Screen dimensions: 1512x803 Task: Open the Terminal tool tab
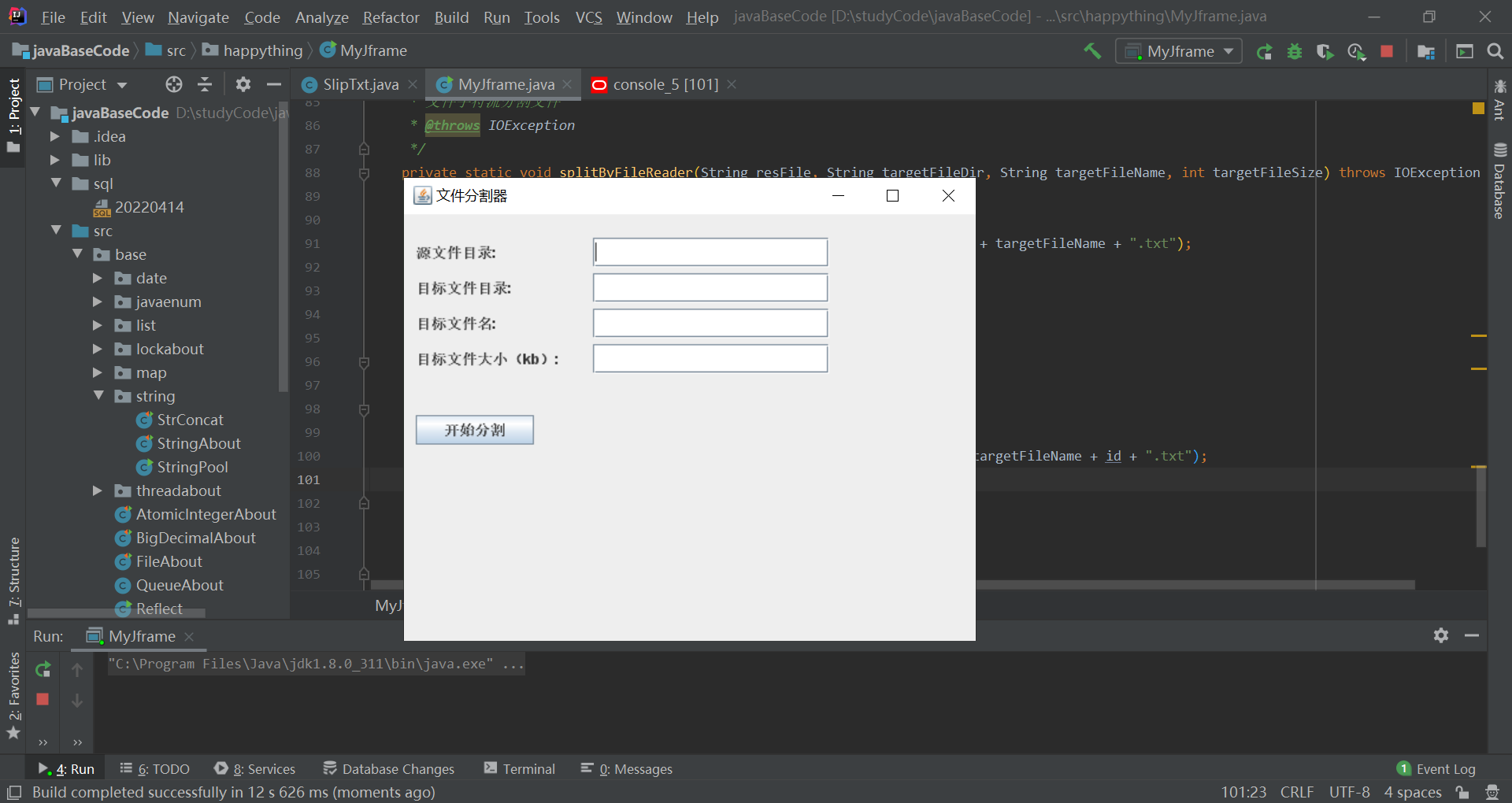coord(520,768)
